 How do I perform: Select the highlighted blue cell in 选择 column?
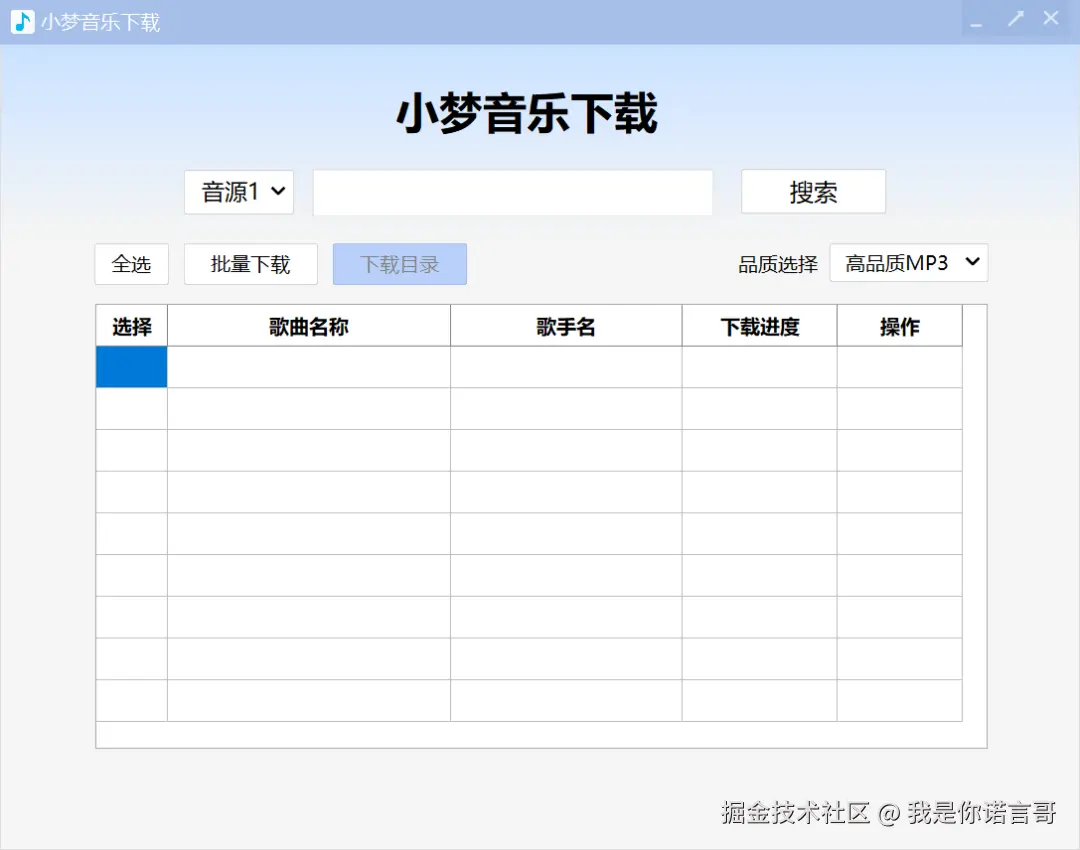point(132,367)
